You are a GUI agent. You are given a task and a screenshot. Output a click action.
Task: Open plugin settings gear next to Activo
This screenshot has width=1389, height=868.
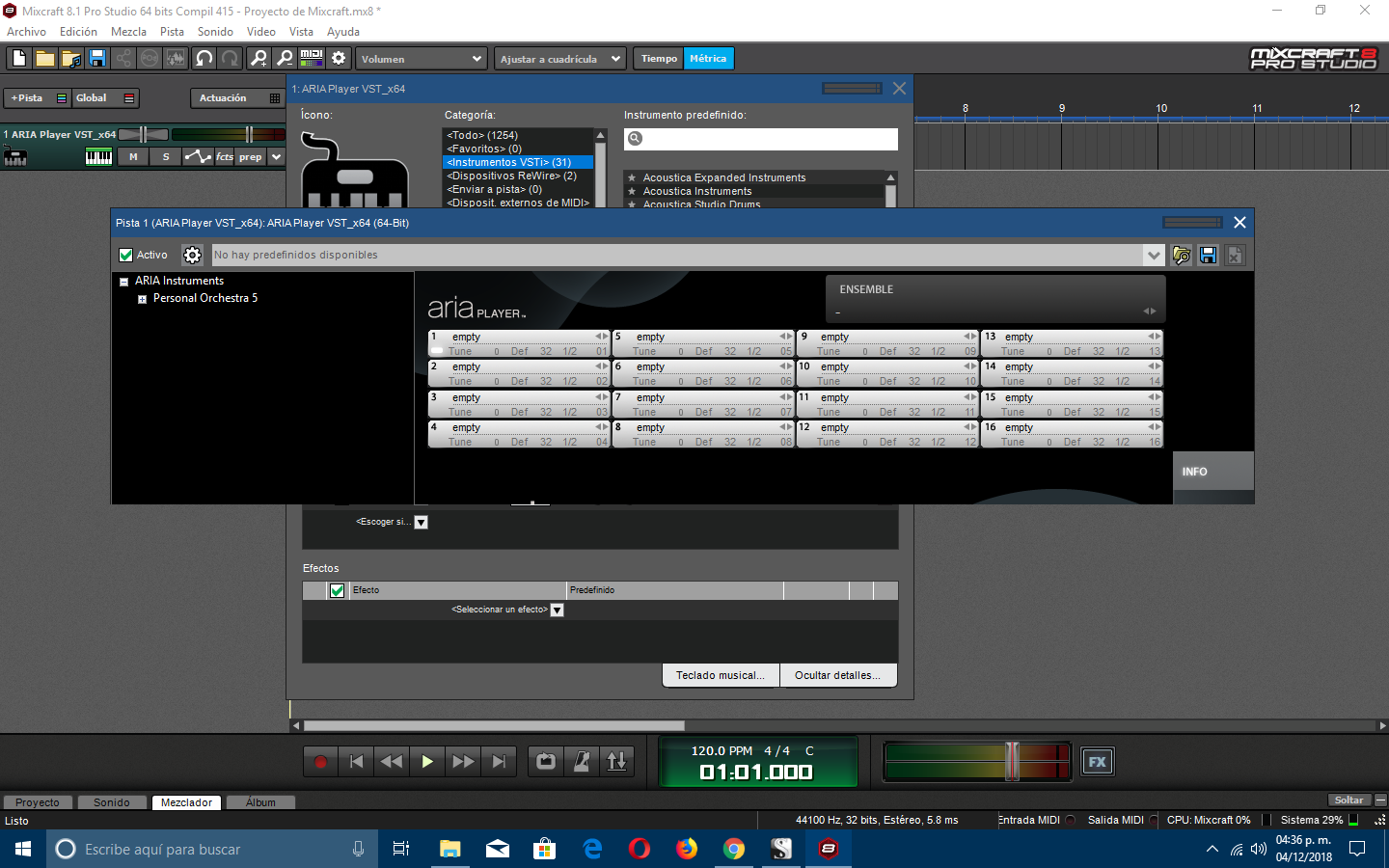click(x=192, y=255)
